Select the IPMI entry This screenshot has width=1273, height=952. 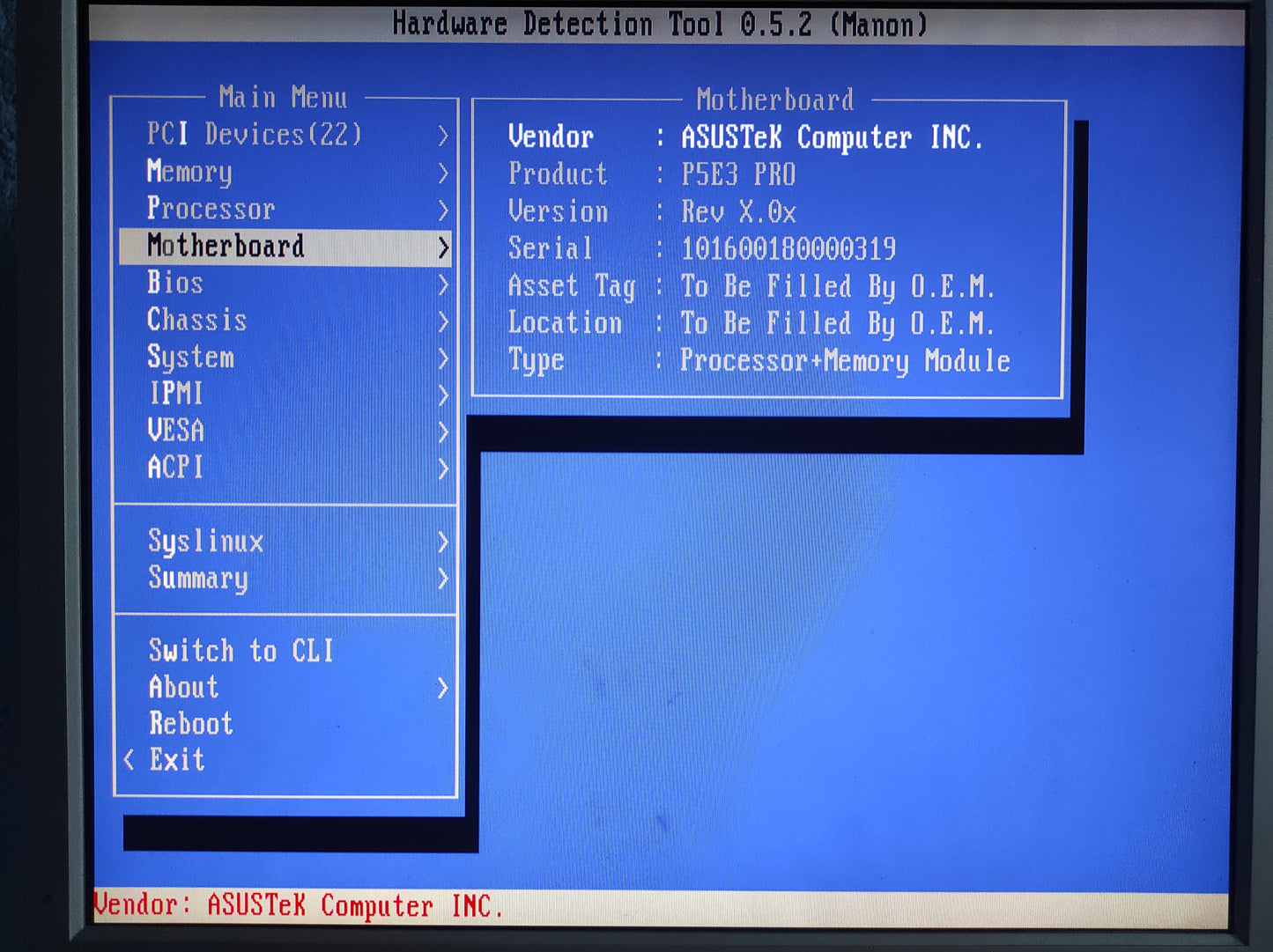pyautogui.click(x=176, y=394)
